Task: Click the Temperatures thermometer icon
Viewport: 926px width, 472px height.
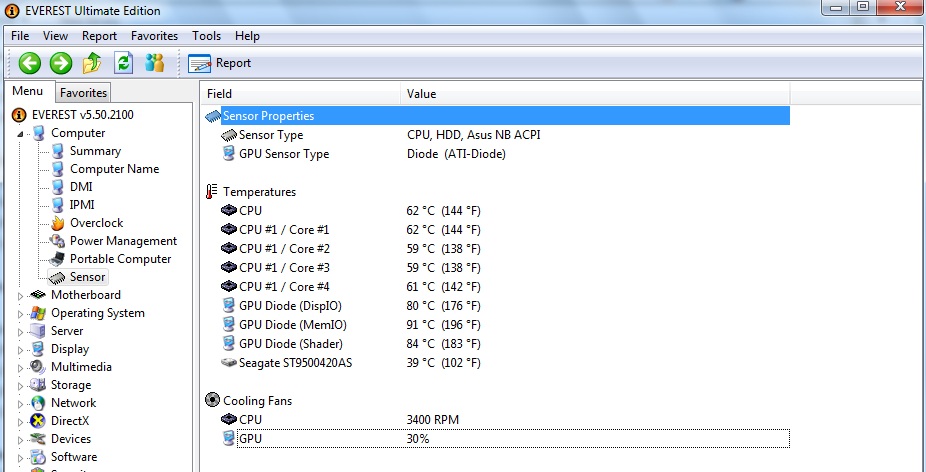Action: (212, 191)
